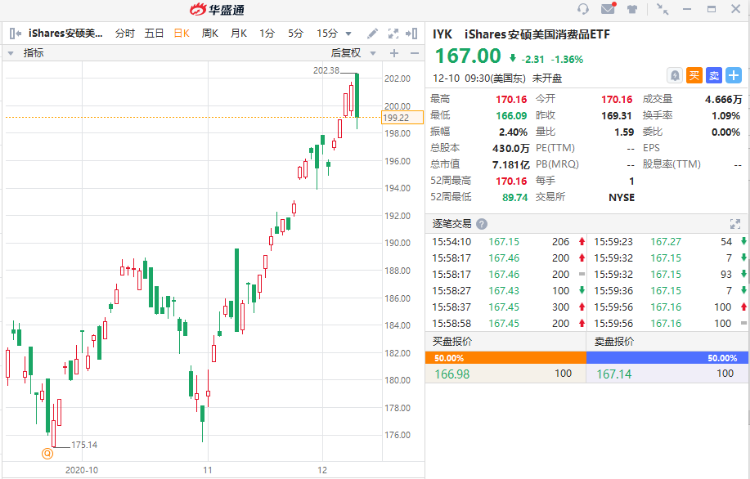The width and height of the screenshot is (750, 479).
Task: Switch to 分时 intraday tab
Action: [x=125, y=33]
